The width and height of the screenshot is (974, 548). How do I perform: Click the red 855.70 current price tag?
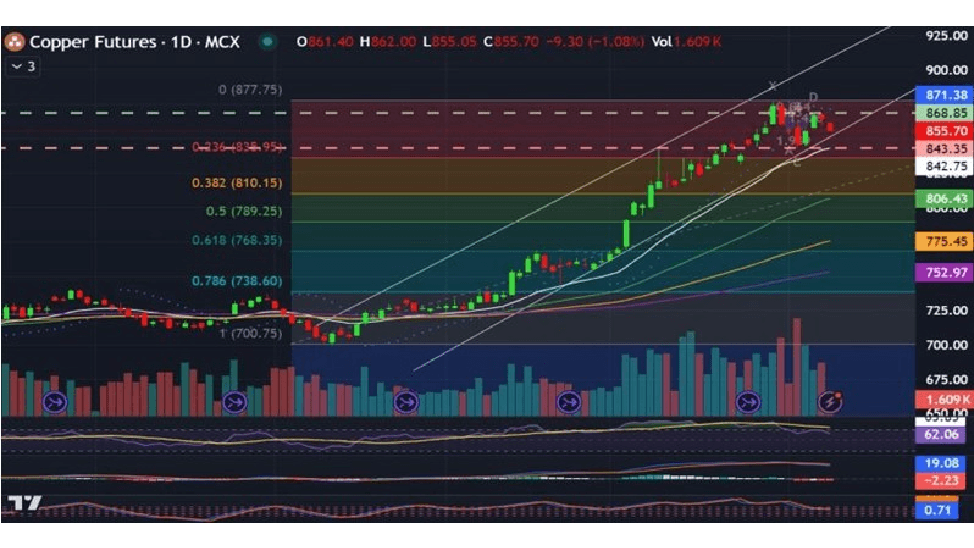point(945,131)
